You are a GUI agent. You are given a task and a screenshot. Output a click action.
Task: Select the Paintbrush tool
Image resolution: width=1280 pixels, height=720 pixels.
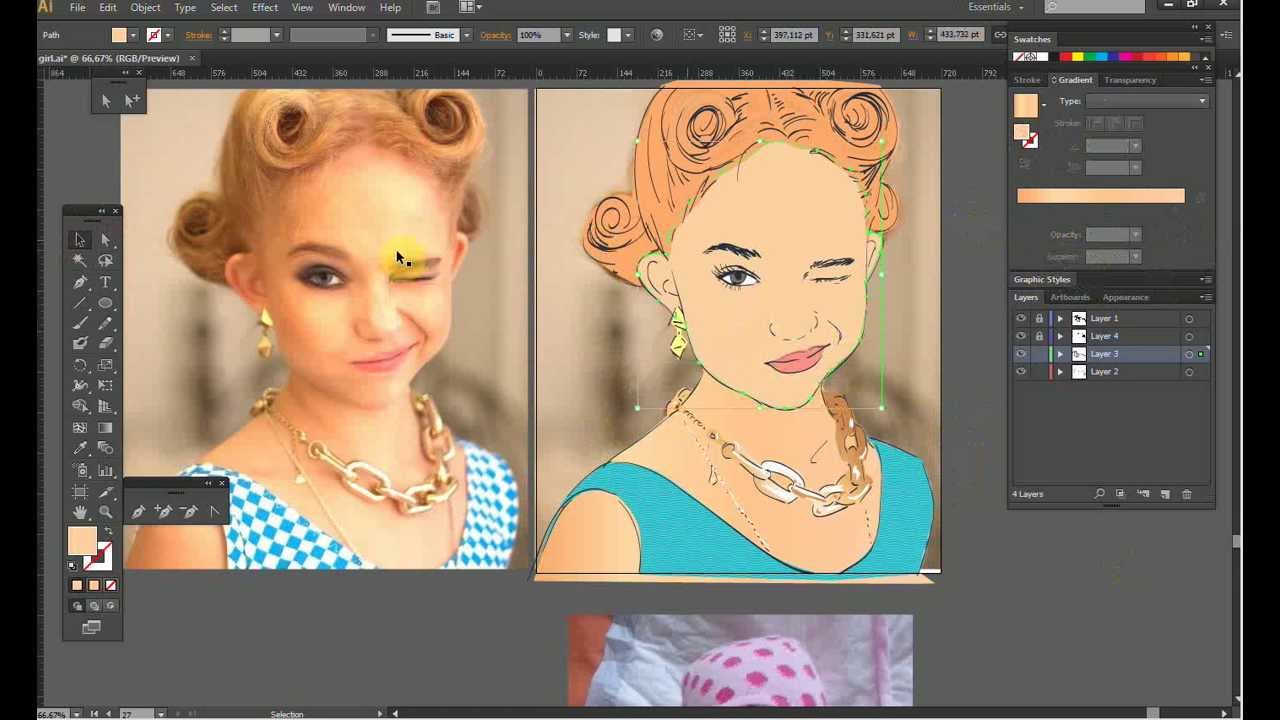(x=80, y=323)
